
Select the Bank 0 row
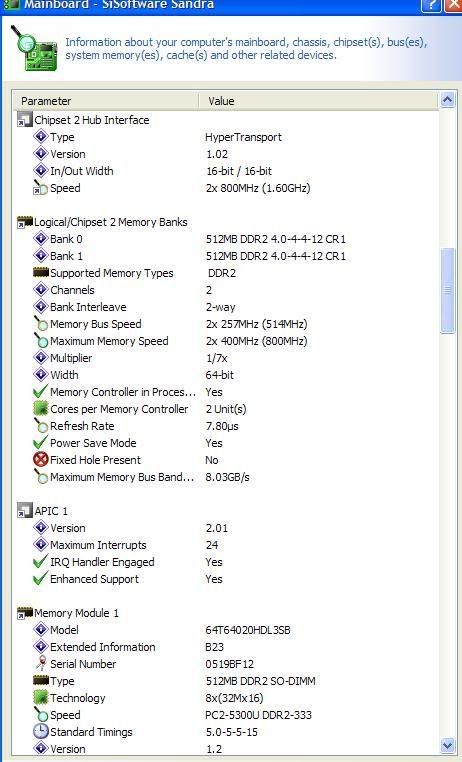pos(226,239)
